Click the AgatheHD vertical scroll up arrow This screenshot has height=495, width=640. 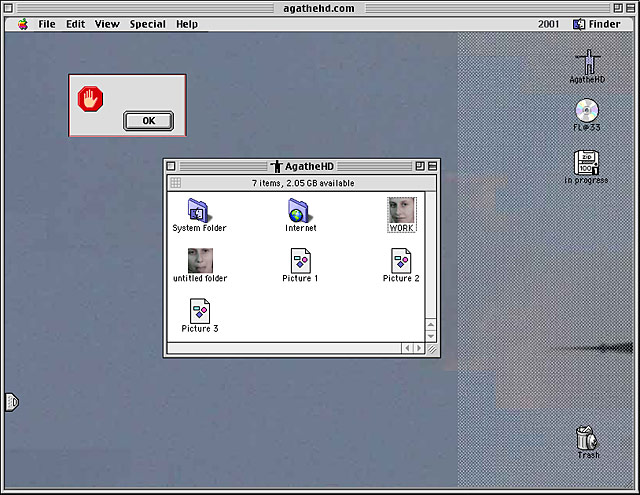coord(431,325)
